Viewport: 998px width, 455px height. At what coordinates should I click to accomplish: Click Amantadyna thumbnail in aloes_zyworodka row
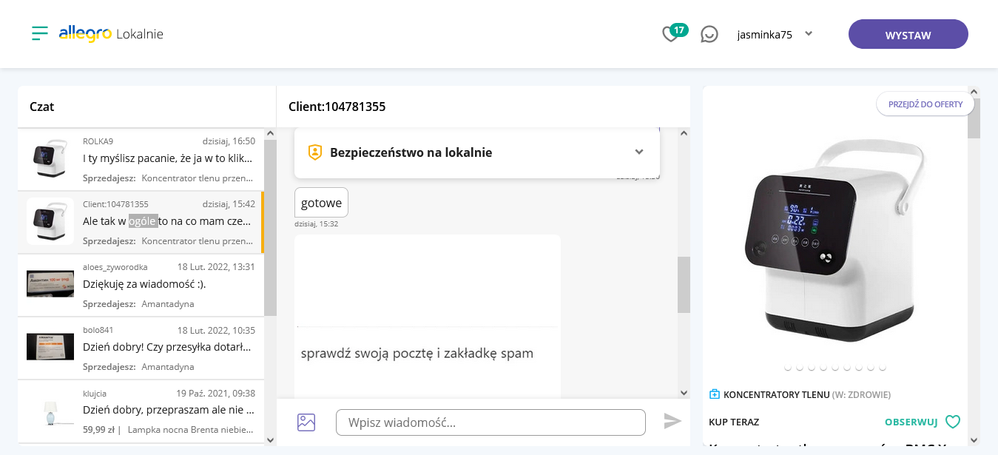click(x=50, y=283)
